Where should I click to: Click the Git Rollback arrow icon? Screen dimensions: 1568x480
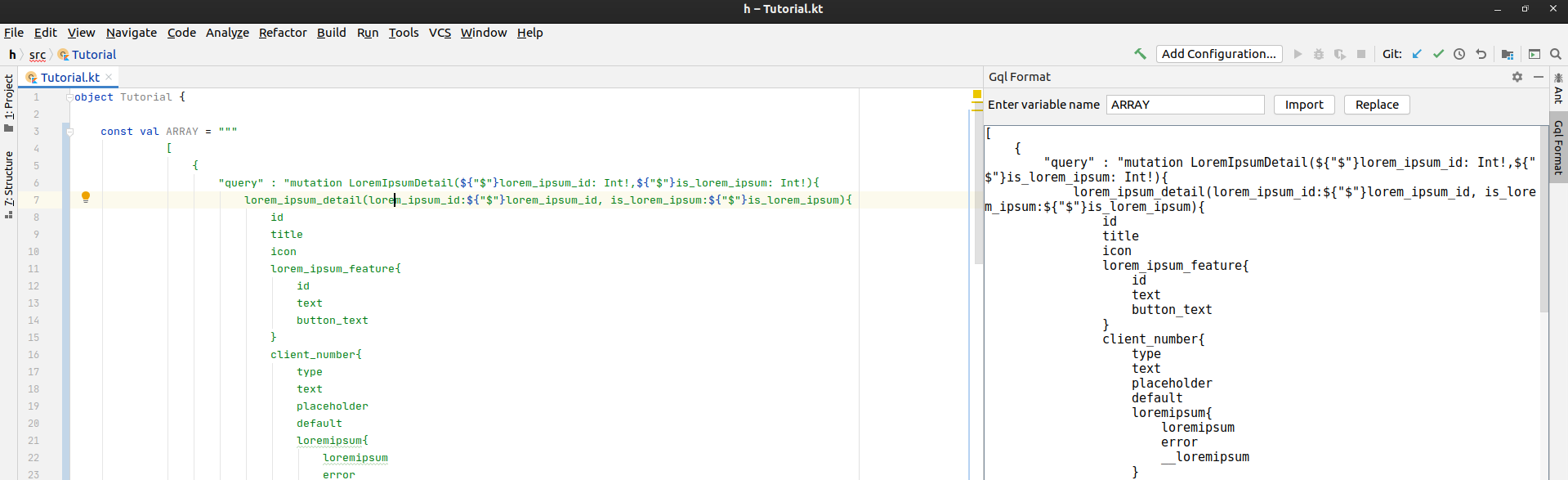click(x=1481, y=54)
